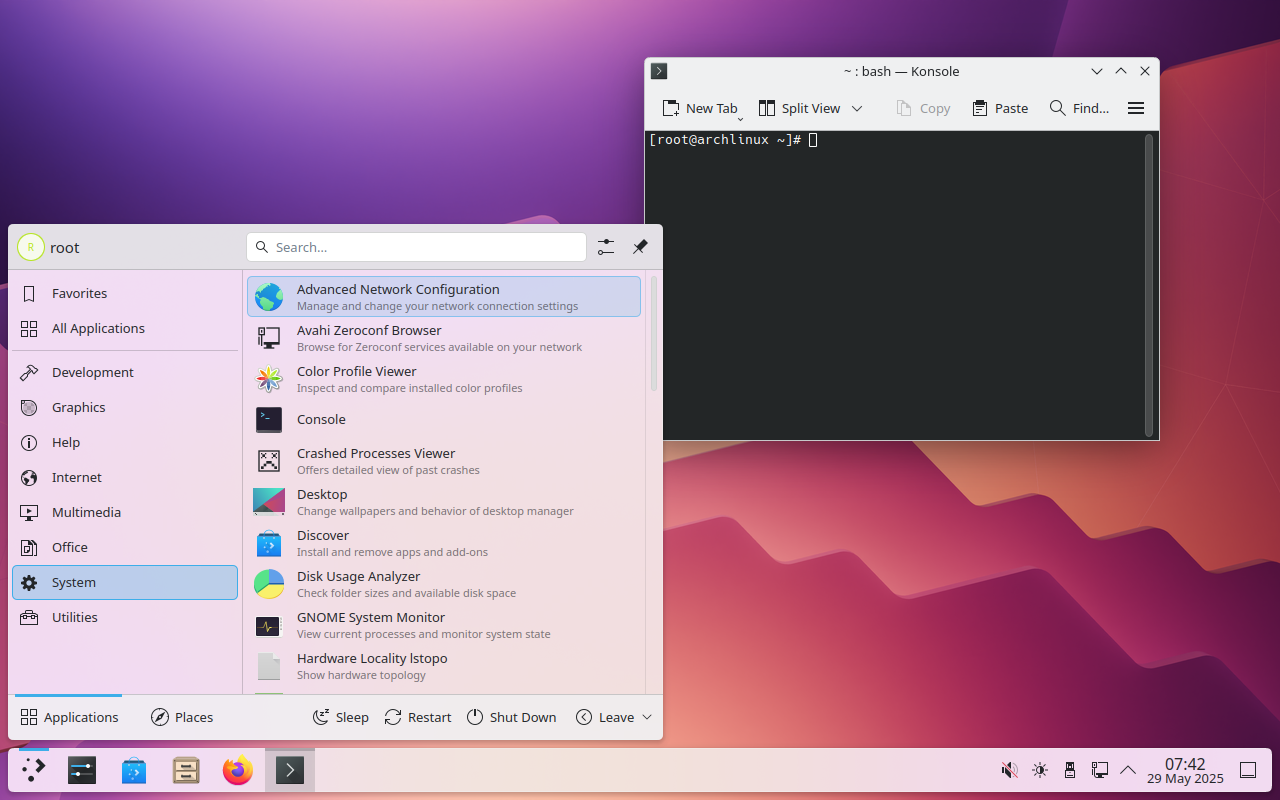Click muted audio volume tray icon
The image size is (1280, 800).
coord(1010,770)
